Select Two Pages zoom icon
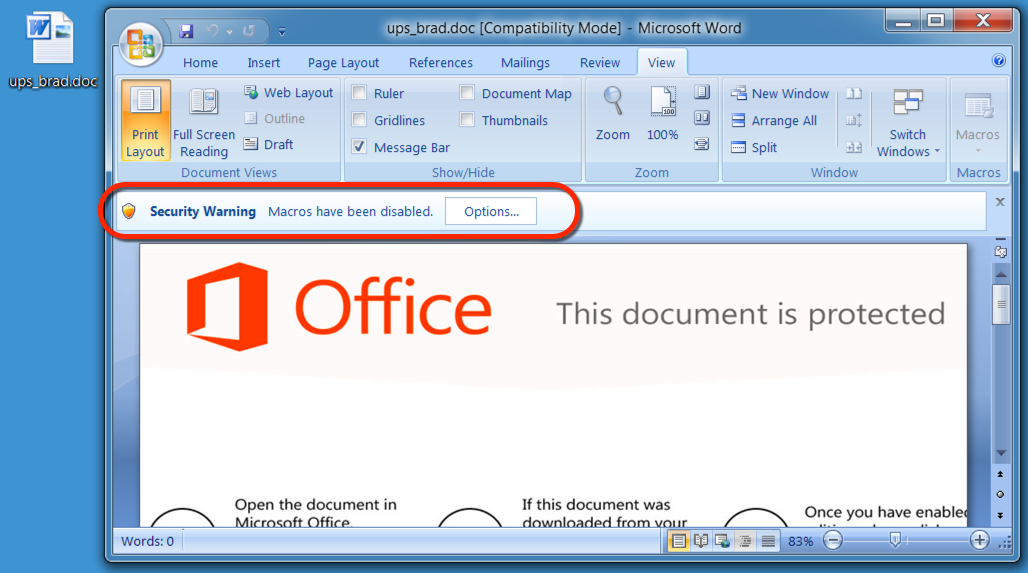The image size is (1028, 573). point(702,118)
